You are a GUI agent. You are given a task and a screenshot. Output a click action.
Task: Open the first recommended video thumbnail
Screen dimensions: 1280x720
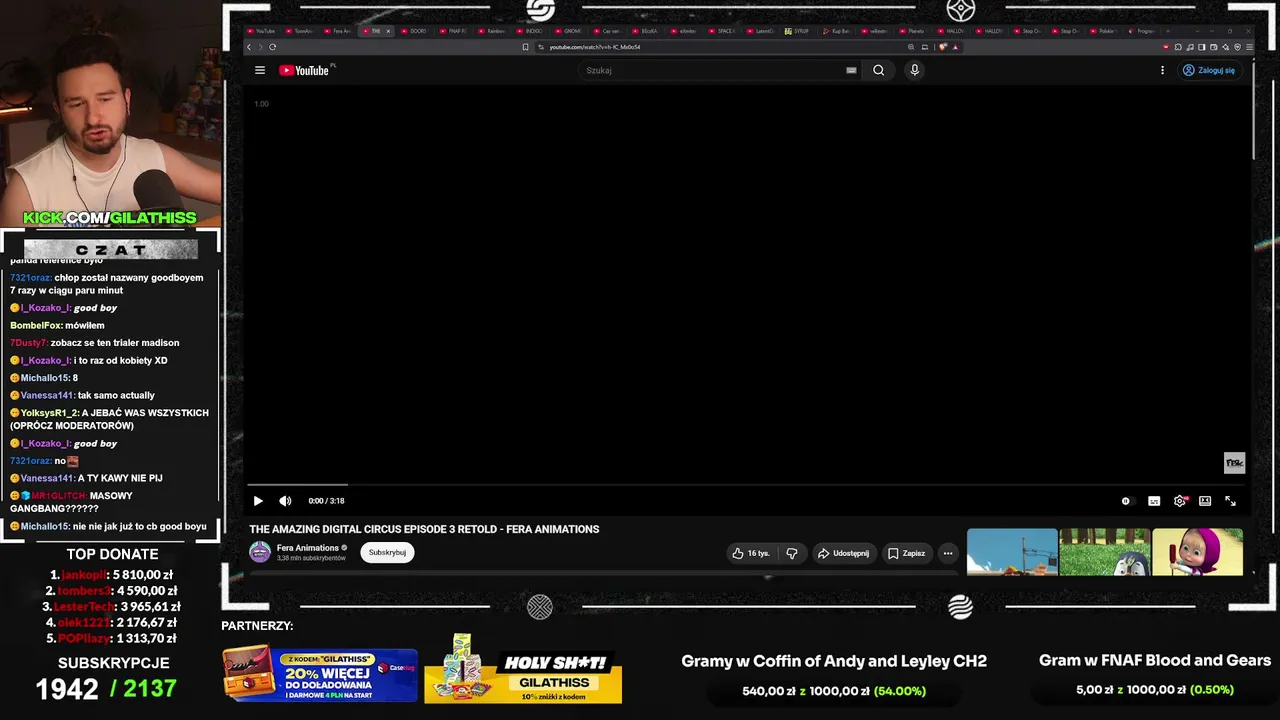point(1012,552)
